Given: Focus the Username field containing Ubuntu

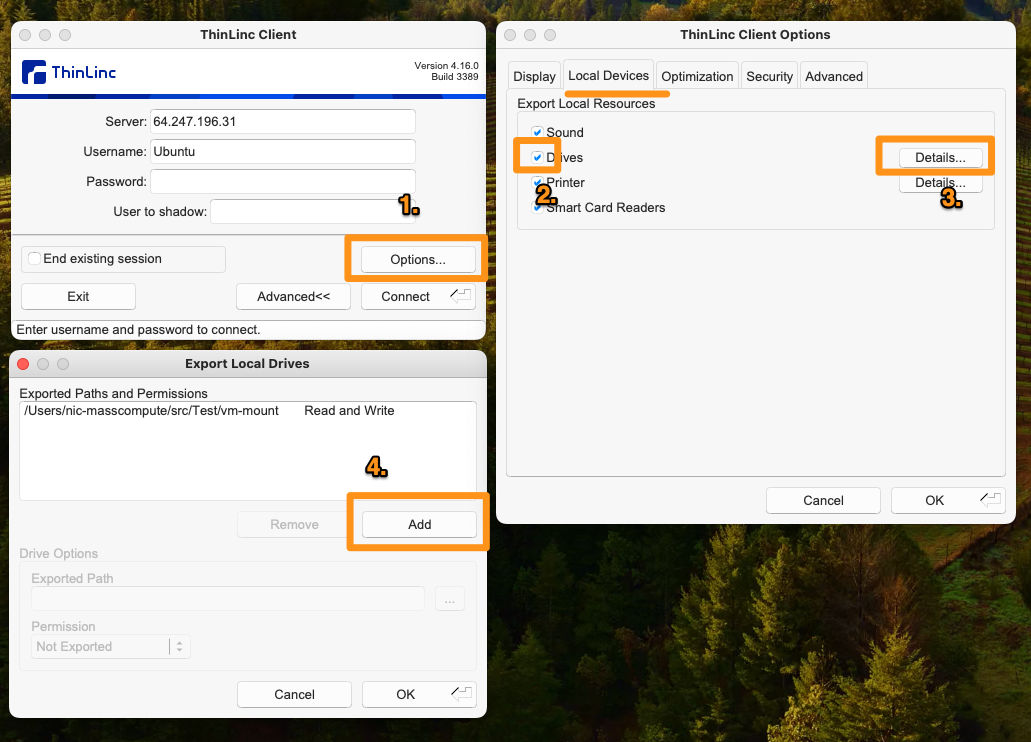Looking at the screenshot, I should 283,151.
